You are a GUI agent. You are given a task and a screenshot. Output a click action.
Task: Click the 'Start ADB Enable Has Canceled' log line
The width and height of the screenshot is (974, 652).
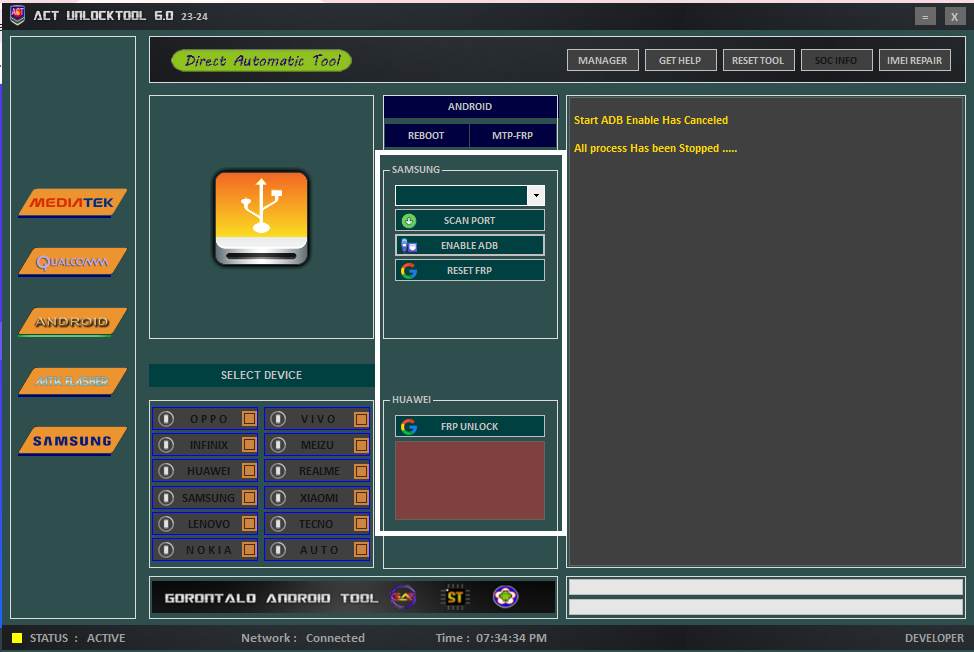click(x=651, y=120)
